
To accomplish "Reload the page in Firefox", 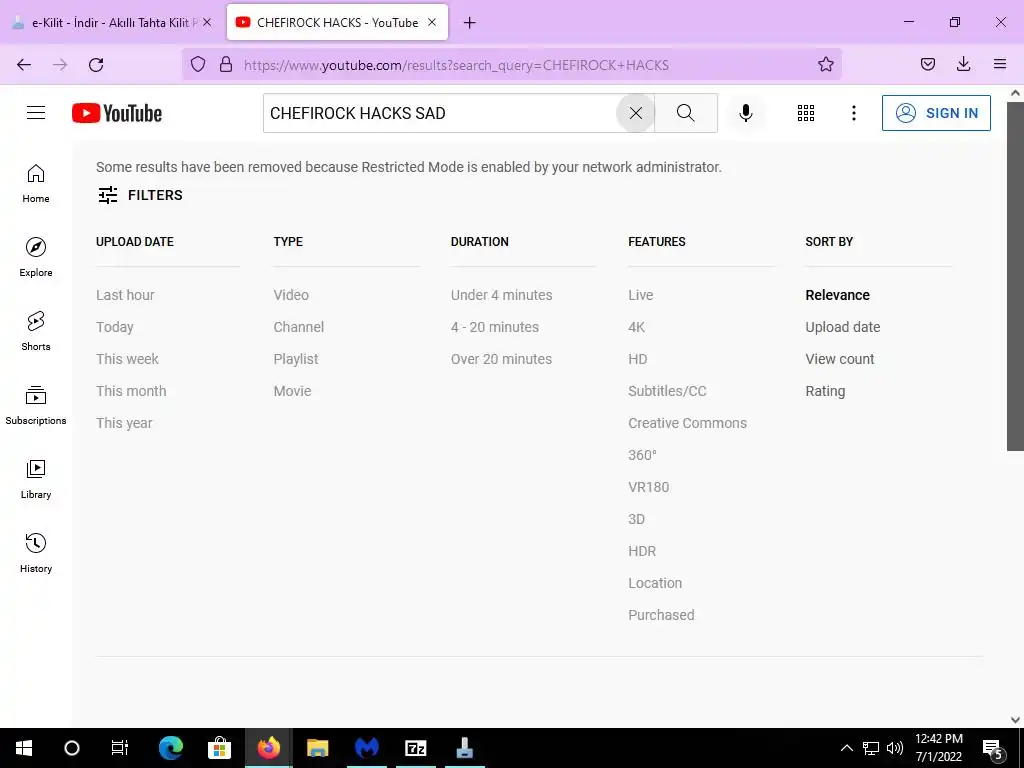I will point(96,65).
